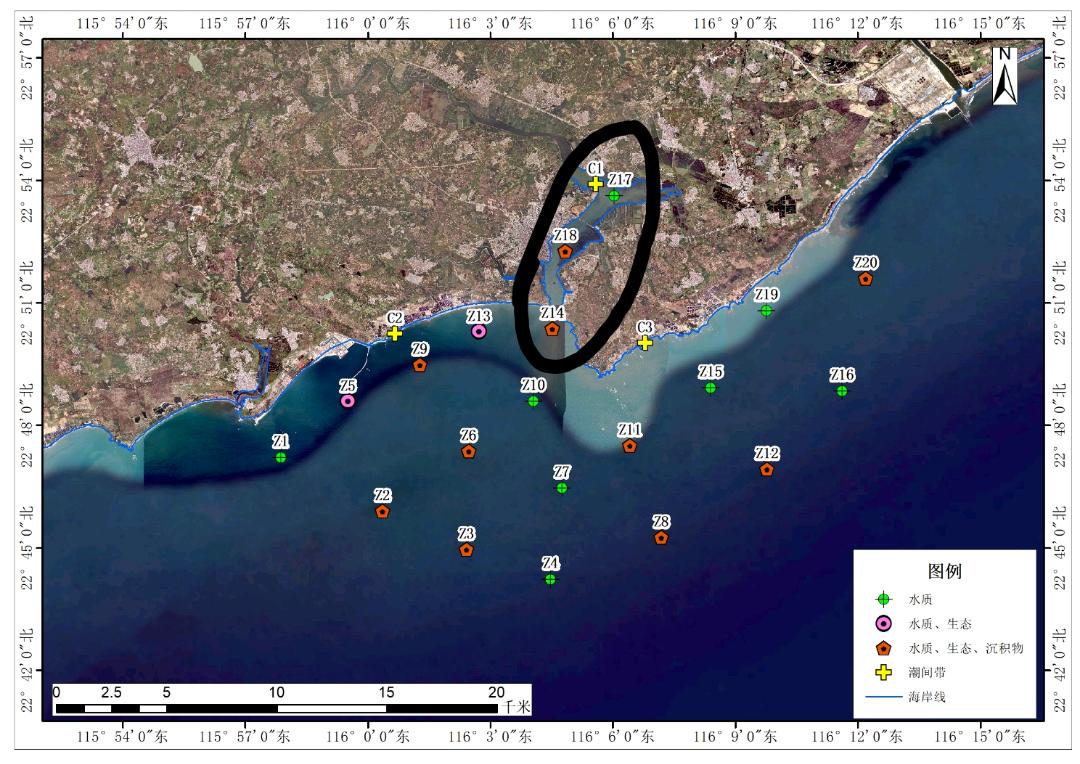
Task: Click the scale bar's 2.5 label
Action: tap(111, 692)
